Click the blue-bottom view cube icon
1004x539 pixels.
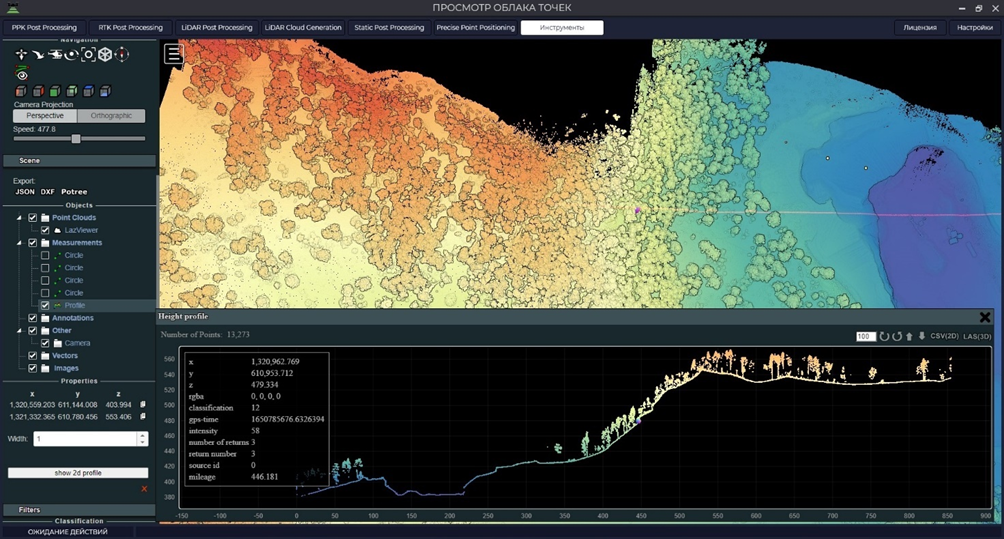coord(105,91)
